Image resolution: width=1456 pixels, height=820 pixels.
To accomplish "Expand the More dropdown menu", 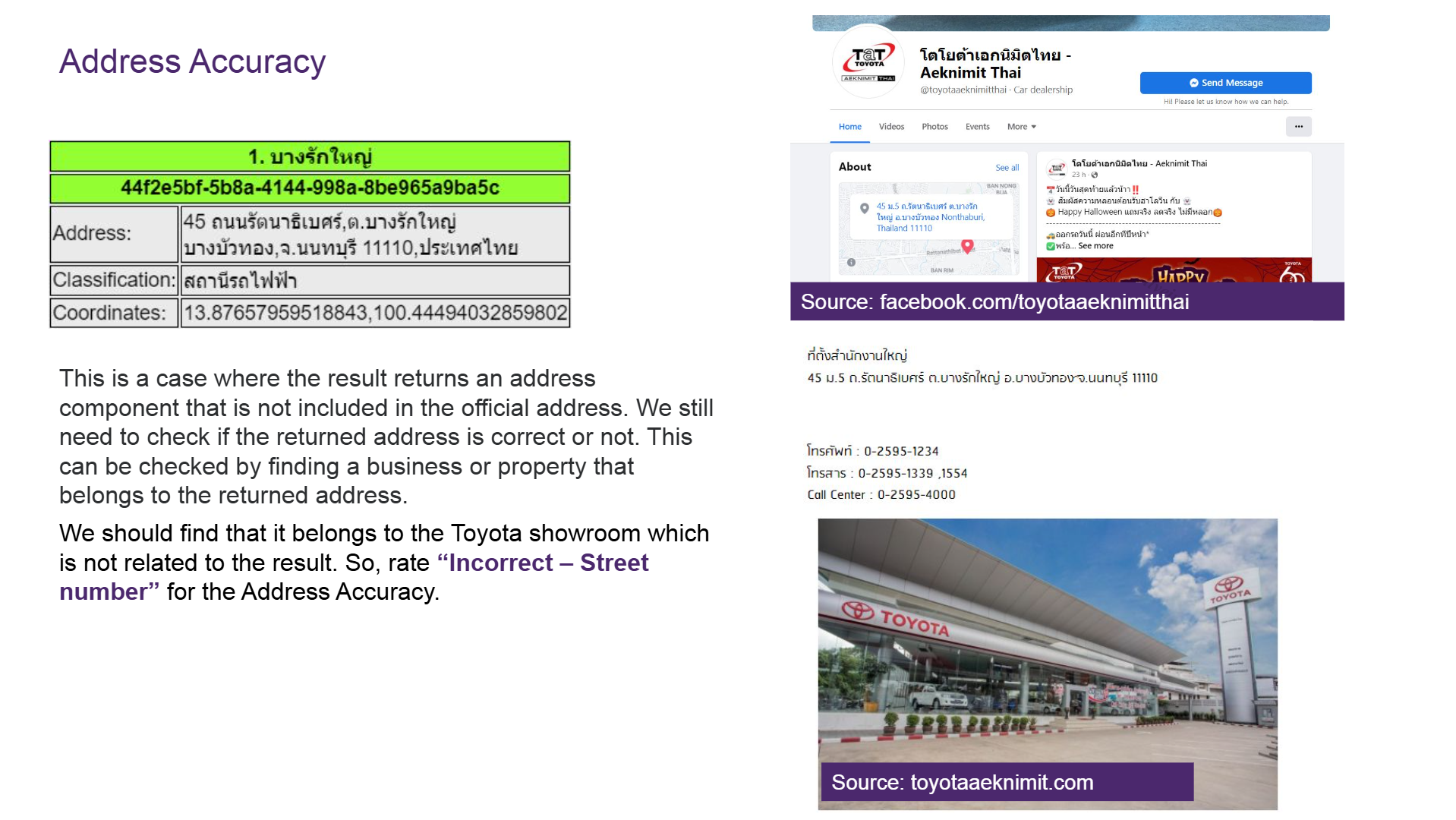I will 1022,127.
